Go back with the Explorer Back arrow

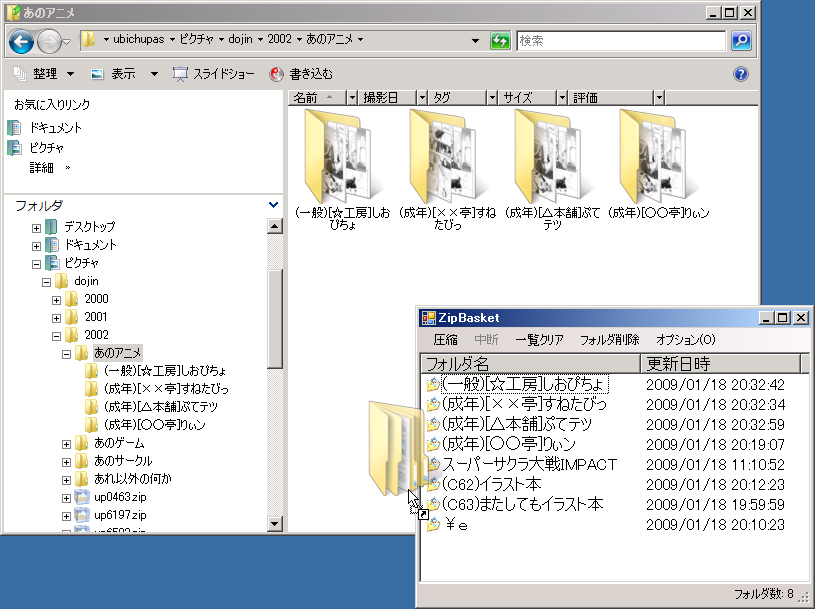[21, 42]
